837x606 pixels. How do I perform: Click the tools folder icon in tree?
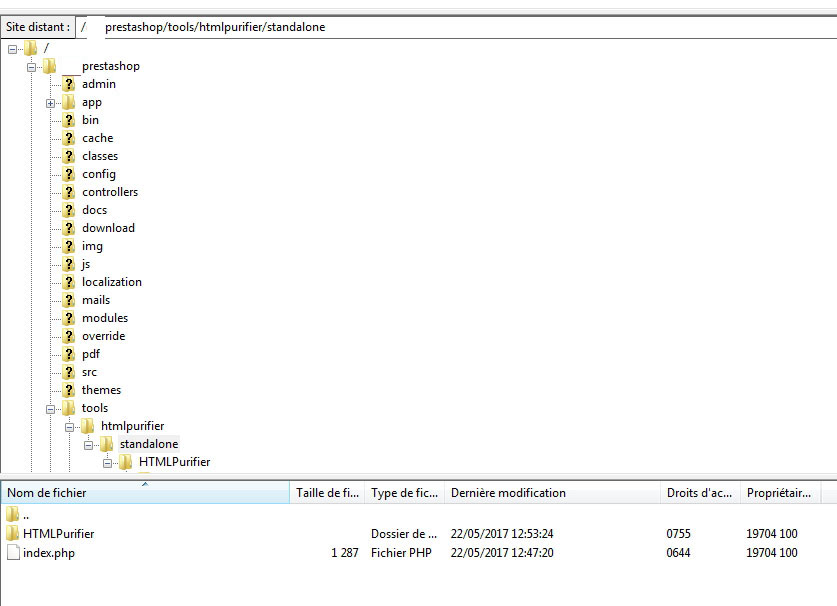click(68, 408)
